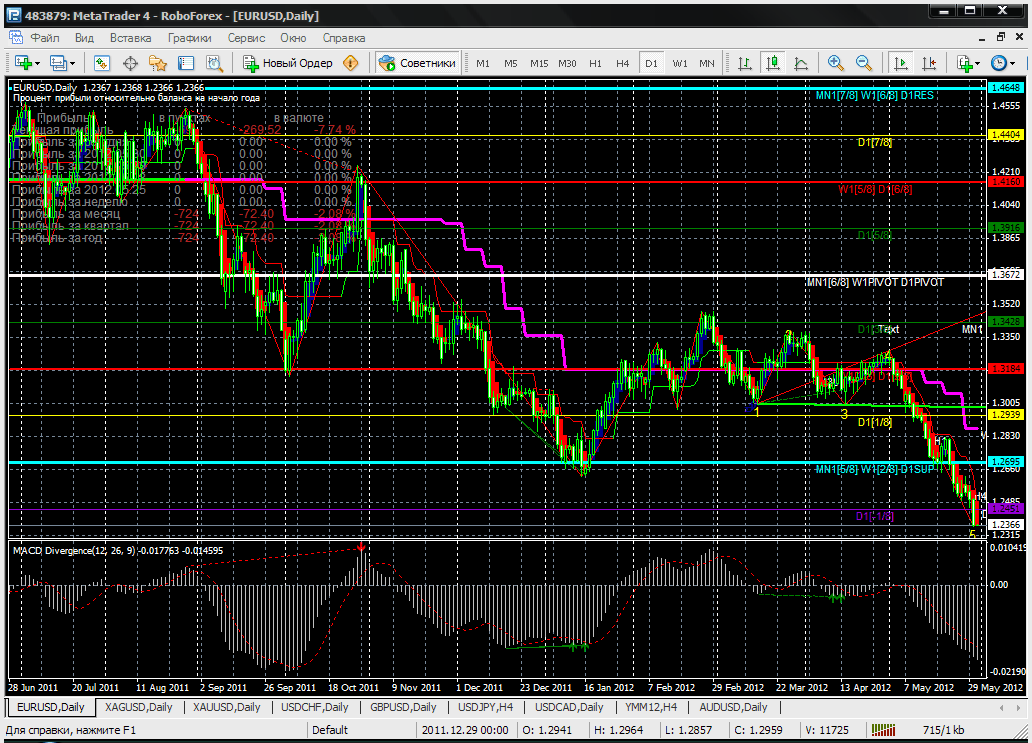The height and width of the screenshot is (743, 1032).
Task: Click the Новый Ордер button
Action: (x=288, y=63)
